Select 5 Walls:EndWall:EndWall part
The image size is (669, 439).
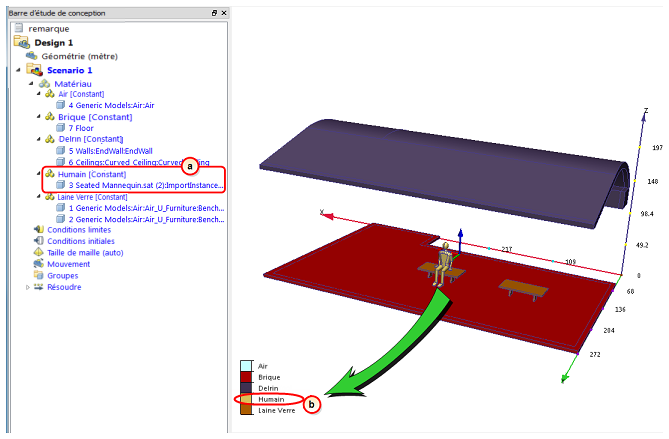point(111,151)
